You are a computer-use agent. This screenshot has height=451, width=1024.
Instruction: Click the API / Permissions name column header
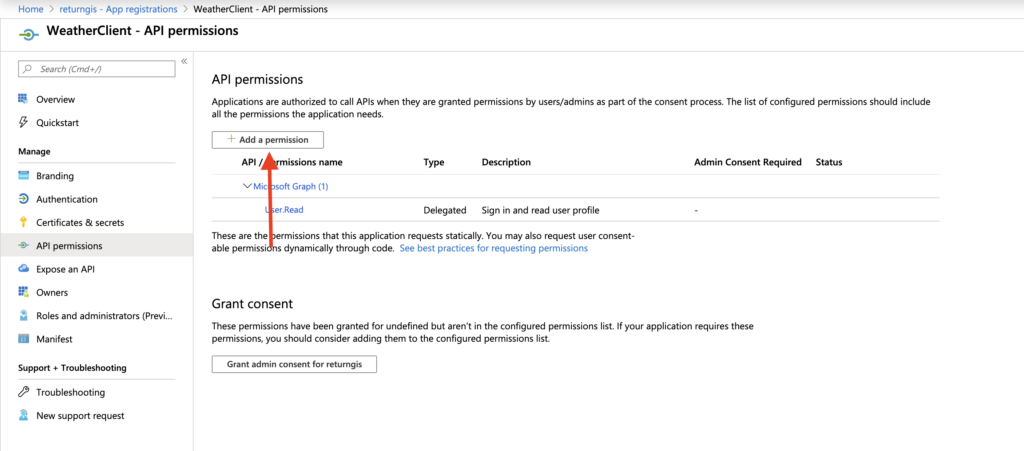292,162
